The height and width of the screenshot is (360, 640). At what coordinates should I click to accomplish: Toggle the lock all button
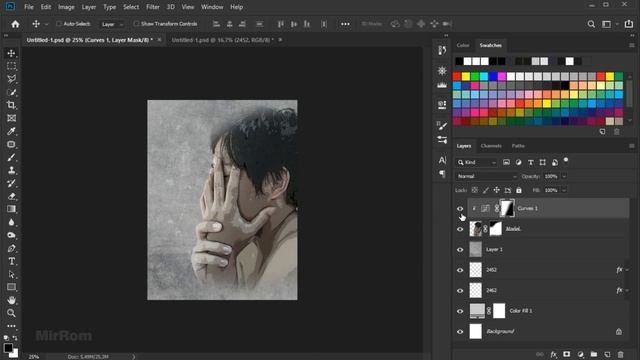coord(519,190)
